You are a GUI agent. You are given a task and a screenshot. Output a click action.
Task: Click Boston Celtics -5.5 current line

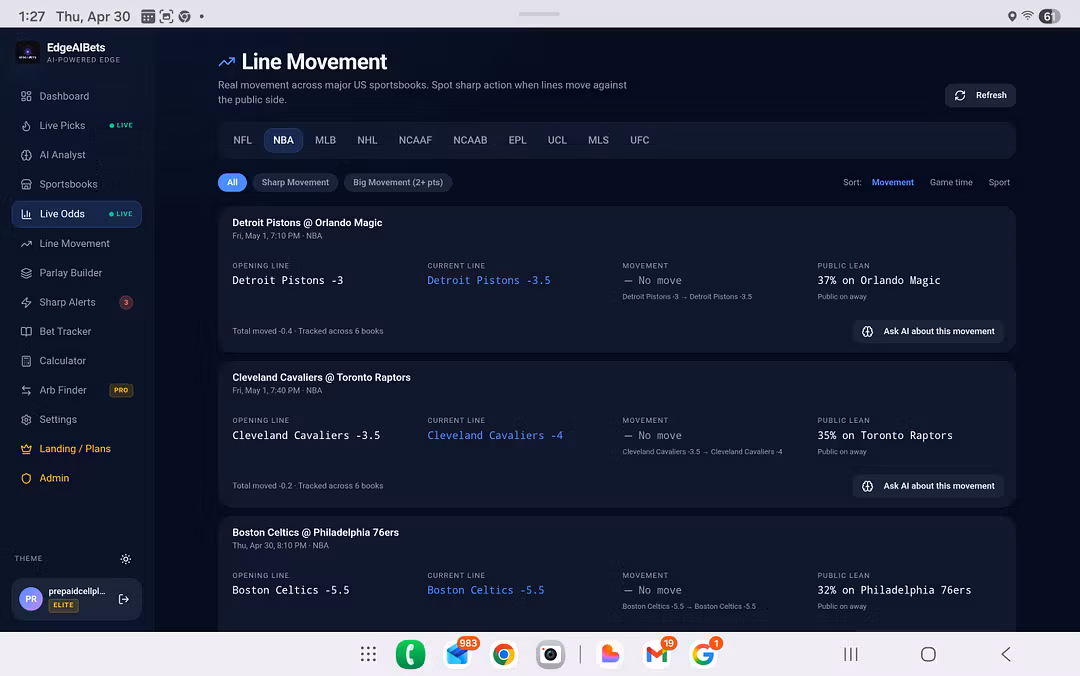[486, 591]
